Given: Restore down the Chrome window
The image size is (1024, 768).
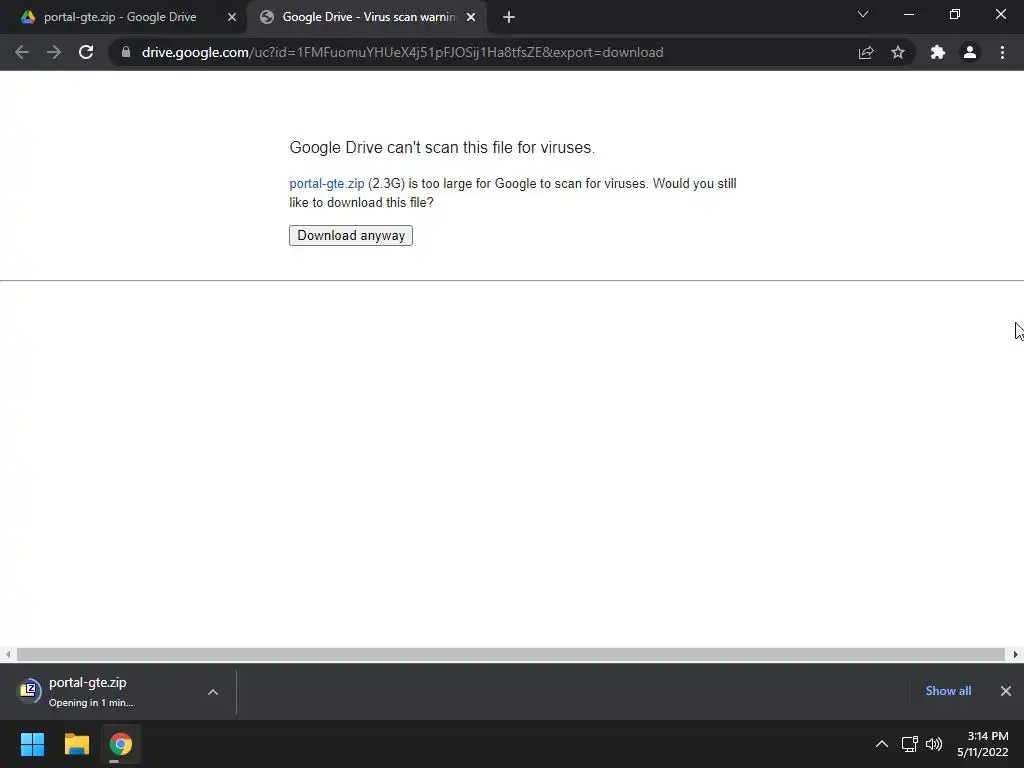Looking at the screenshot, I should click(955, 14).
